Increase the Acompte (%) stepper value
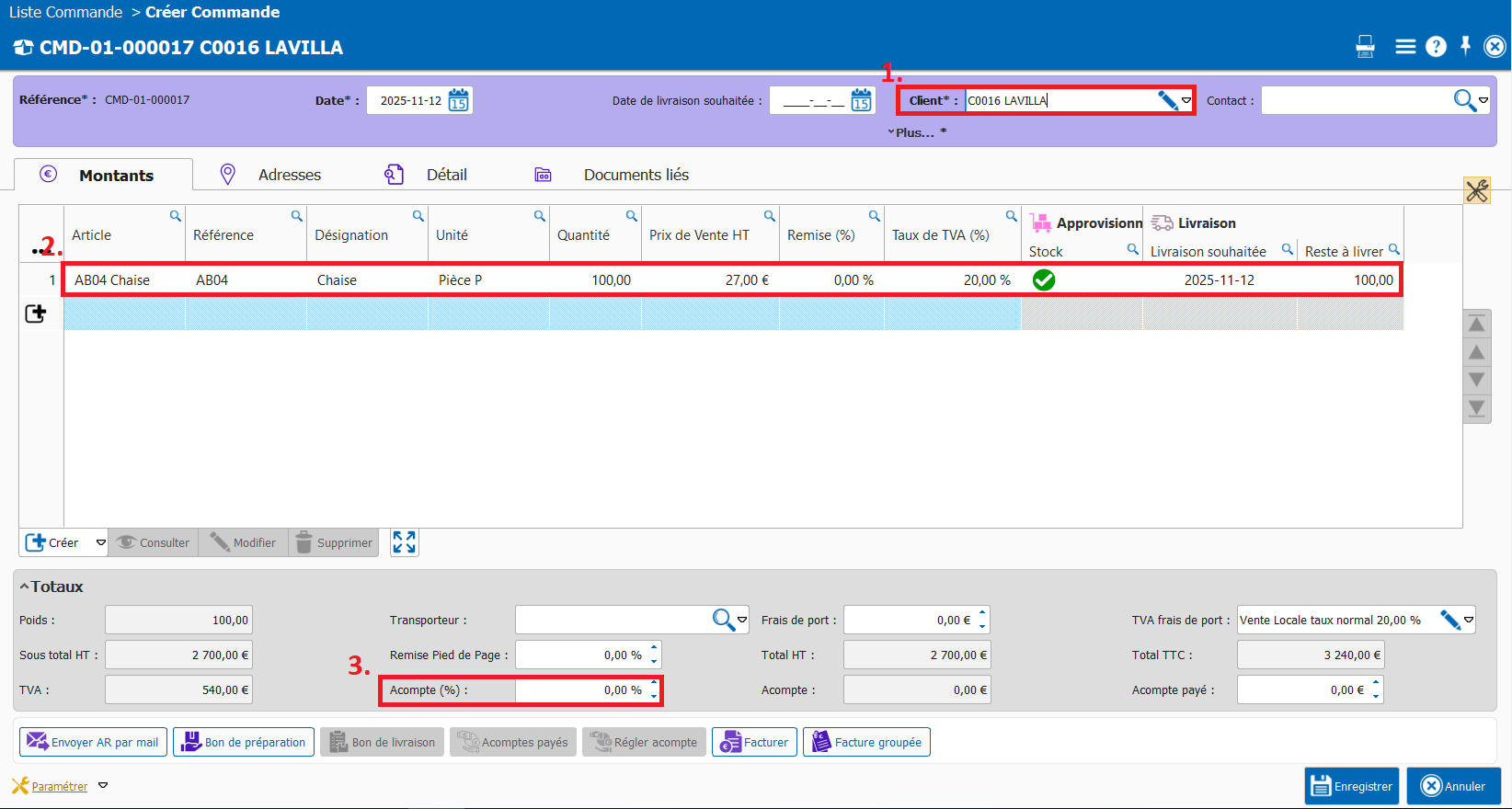 [x=654, y=683]
